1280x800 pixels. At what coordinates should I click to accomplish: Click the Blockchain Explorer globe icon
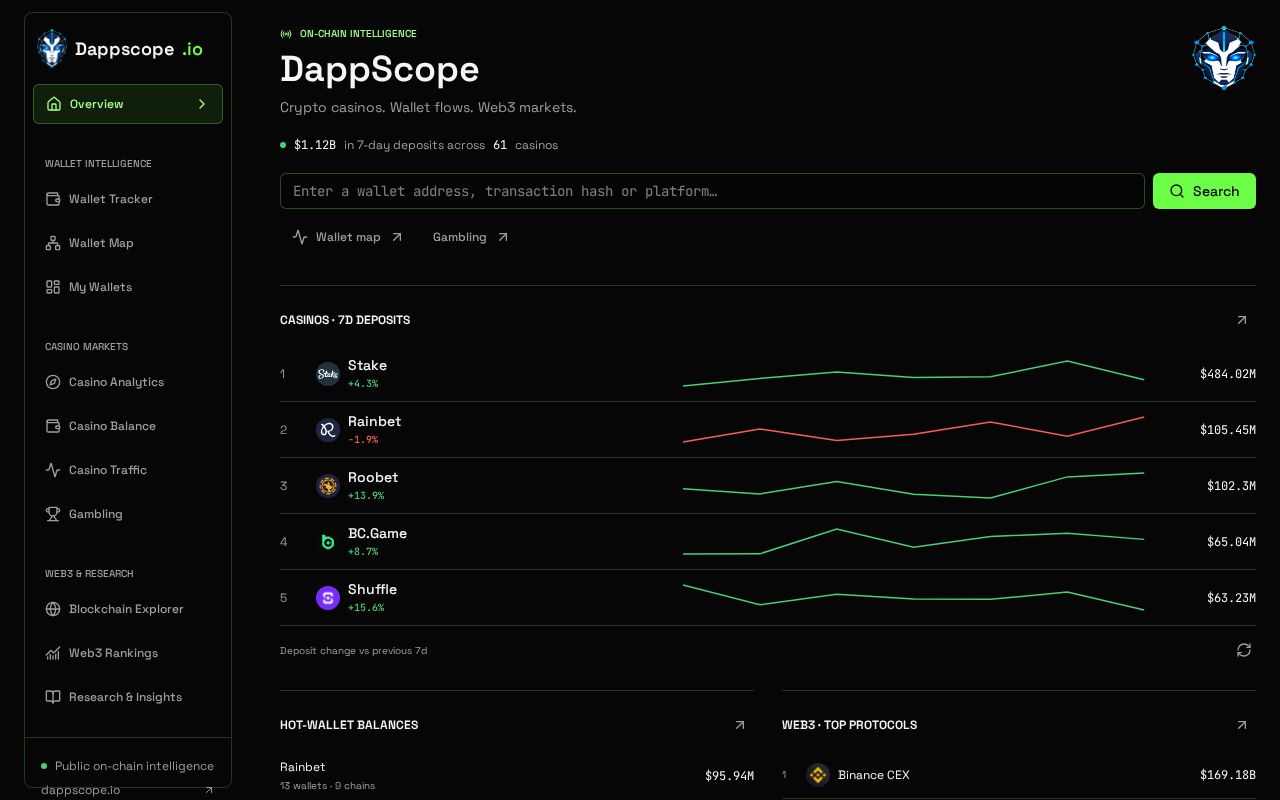click(x=53, y=609)
